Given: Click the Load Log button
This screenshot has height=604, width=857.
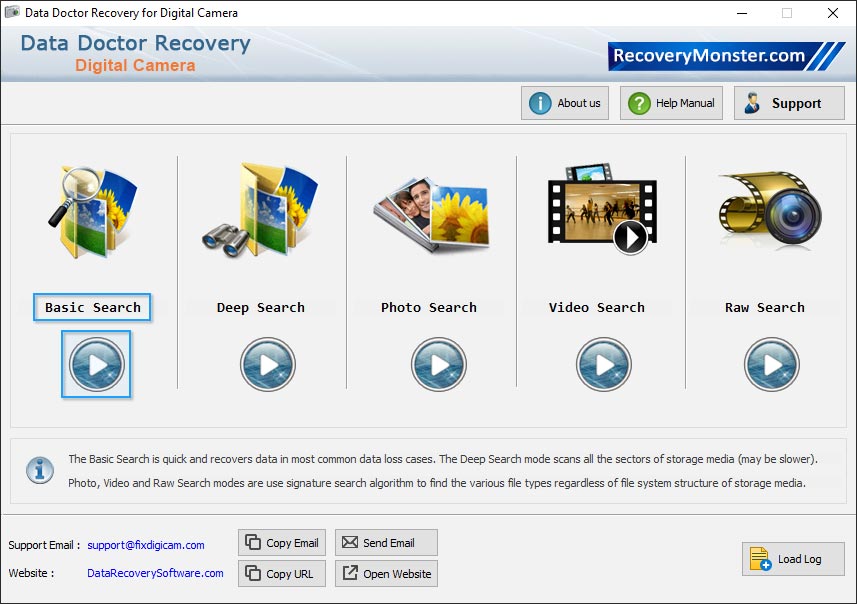Looking at the screenshot, I should [x=793, y=559].
